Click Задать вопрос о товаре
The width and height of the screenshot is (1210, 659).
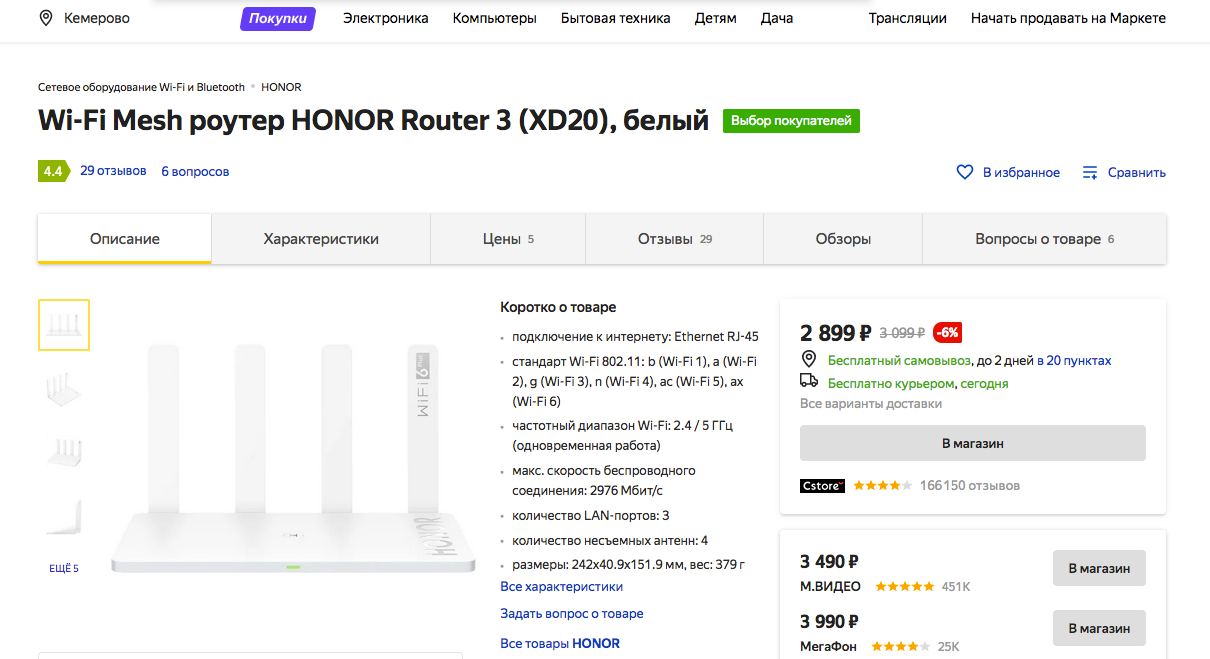click(572, 614)
